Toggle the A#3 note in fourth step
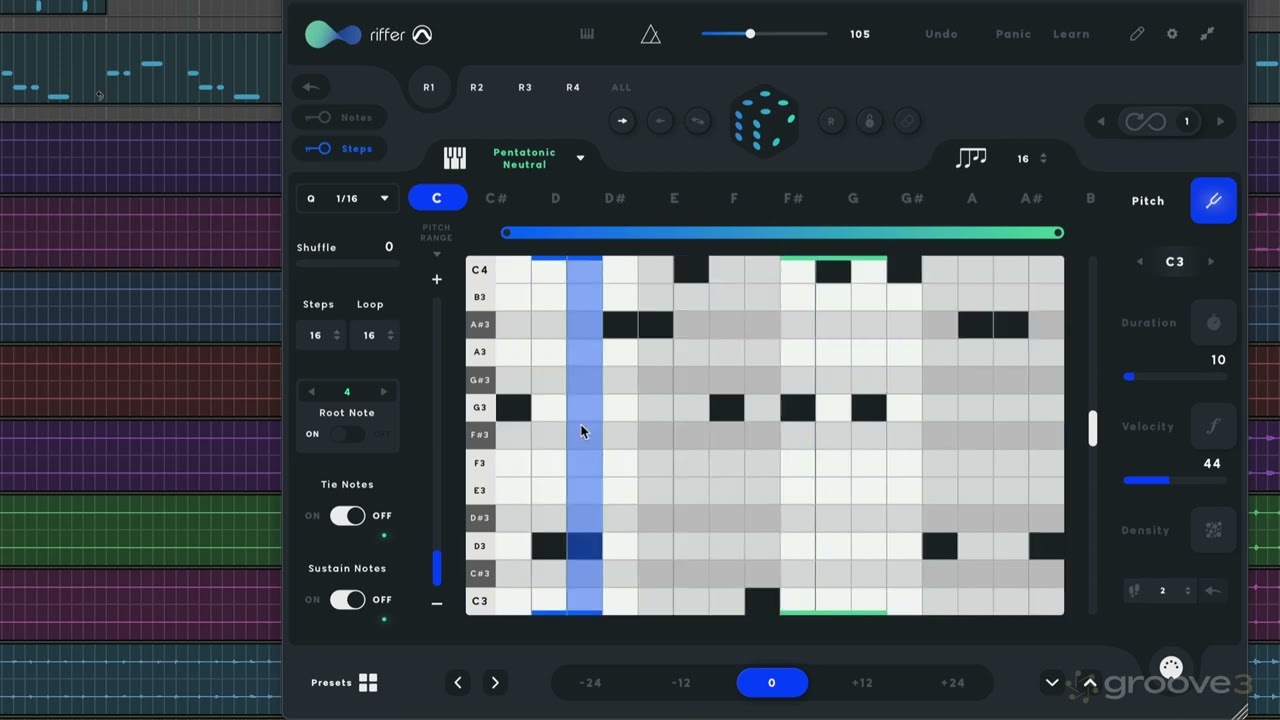Screen dimensions: 1280x720 pyautogui.click(x=620, y=325)
